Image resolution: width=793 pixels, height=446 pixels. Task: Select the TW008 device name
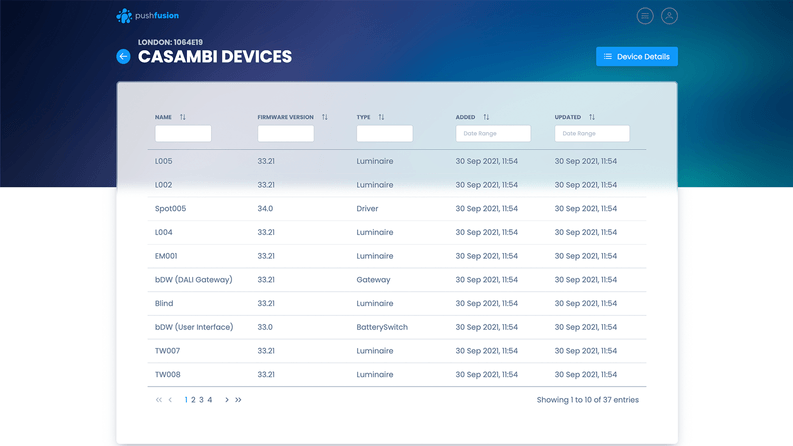(167, 375)
